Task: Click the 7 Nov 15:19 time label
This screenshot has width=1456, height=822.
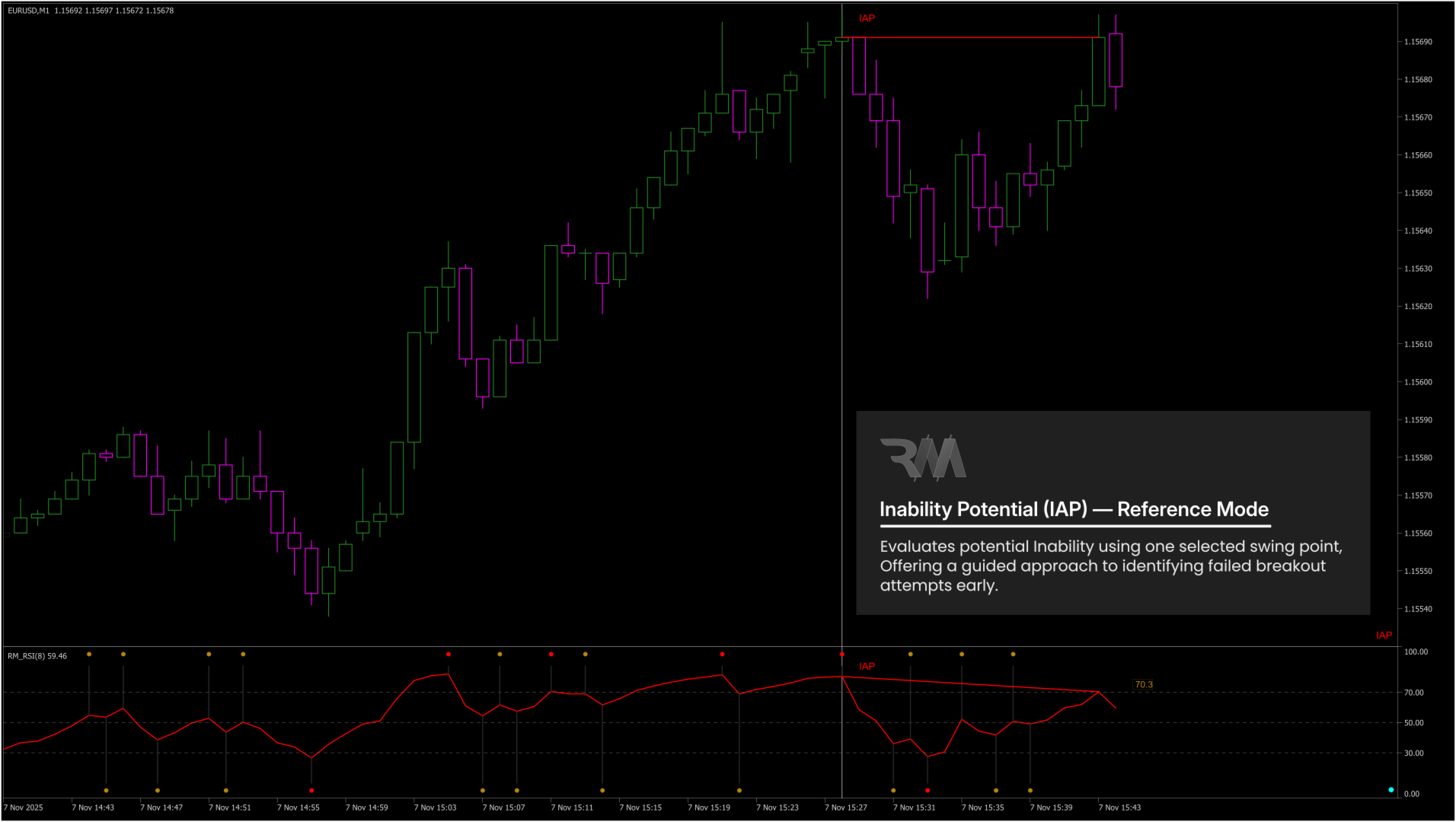Action: tap(709, 808)
